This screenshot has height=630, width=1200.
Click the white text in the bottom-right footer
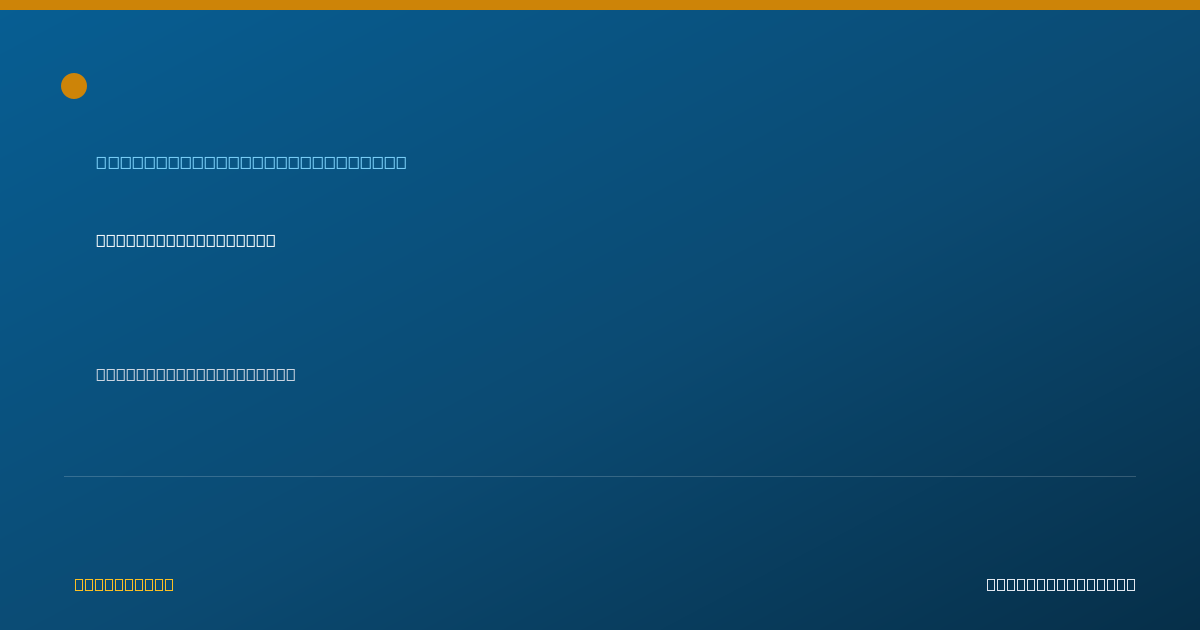click(1061, 584)
